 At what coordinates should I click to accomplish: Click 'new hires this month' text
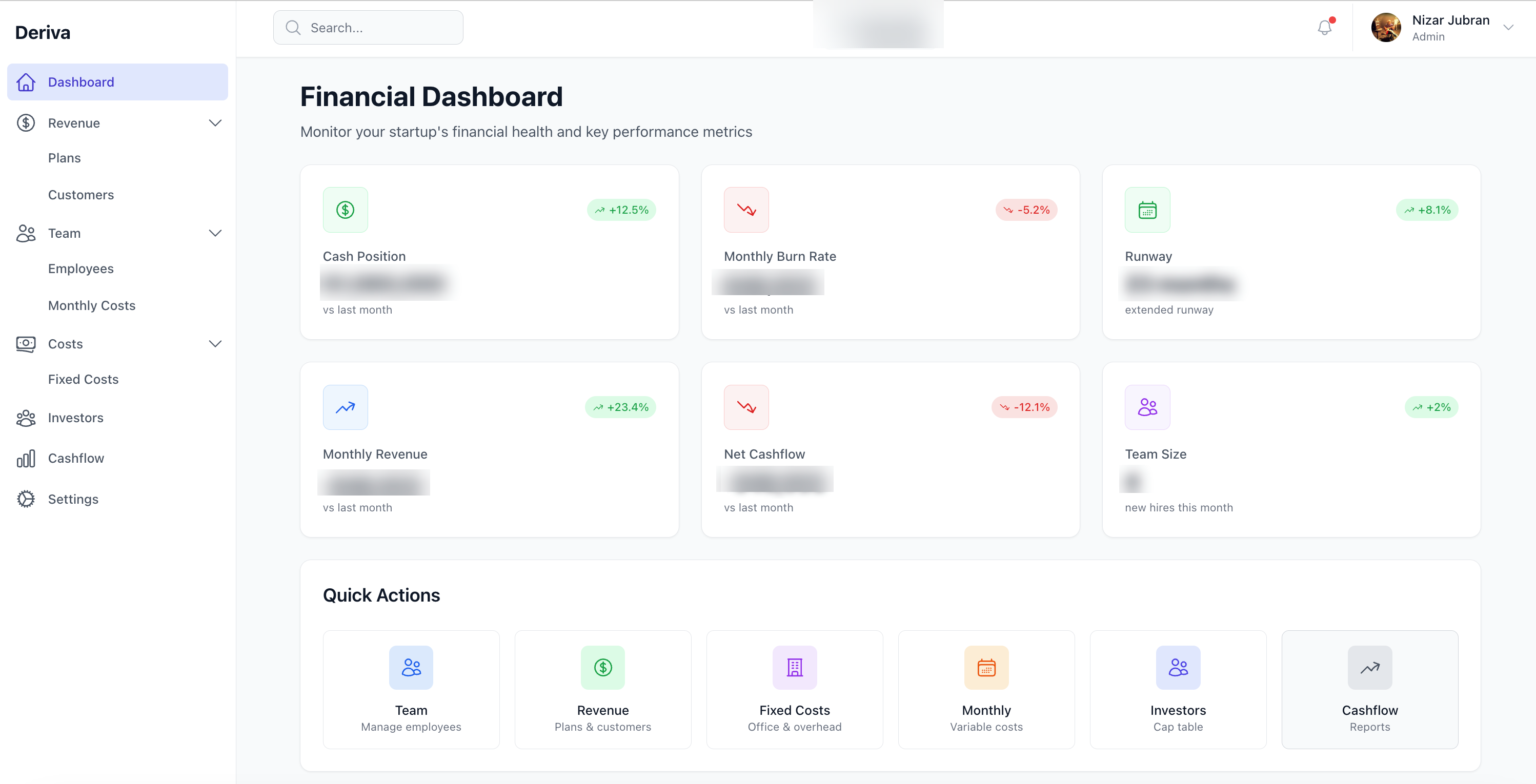coord(1179,508)
